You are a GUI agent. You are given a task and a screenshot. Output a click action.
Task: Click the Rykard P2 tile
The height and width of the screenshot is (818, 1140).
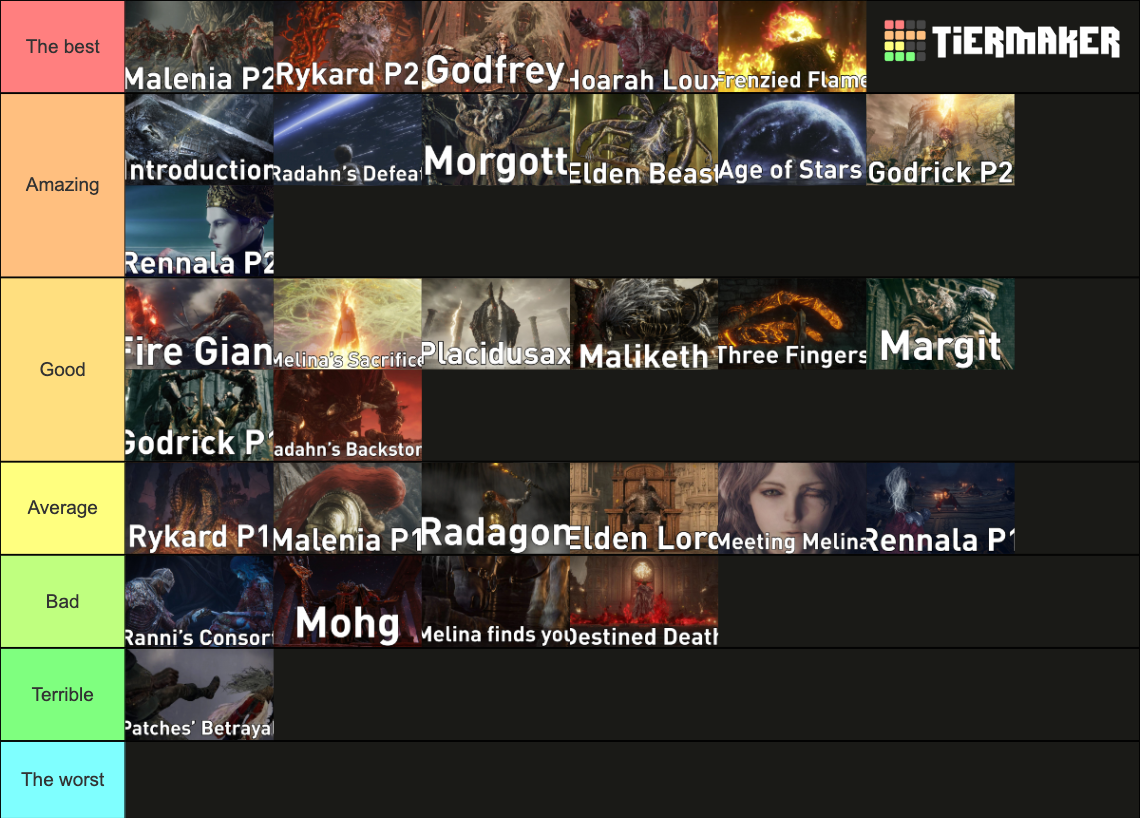coord(348,47)
